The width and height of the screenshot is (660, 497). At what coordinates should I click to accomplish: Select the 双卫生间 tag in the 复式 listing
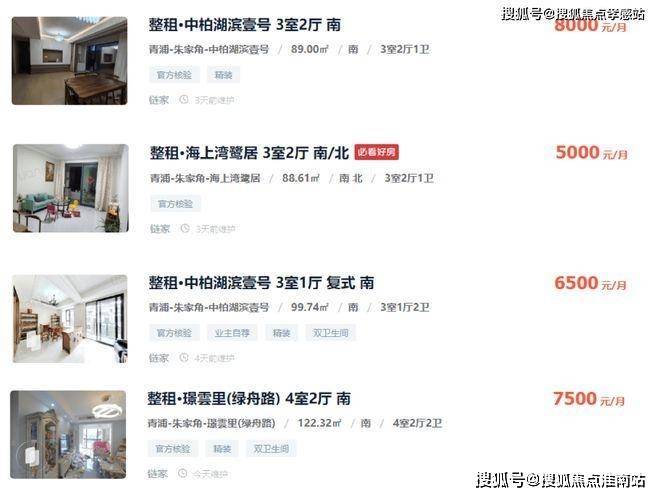[330, 333]
